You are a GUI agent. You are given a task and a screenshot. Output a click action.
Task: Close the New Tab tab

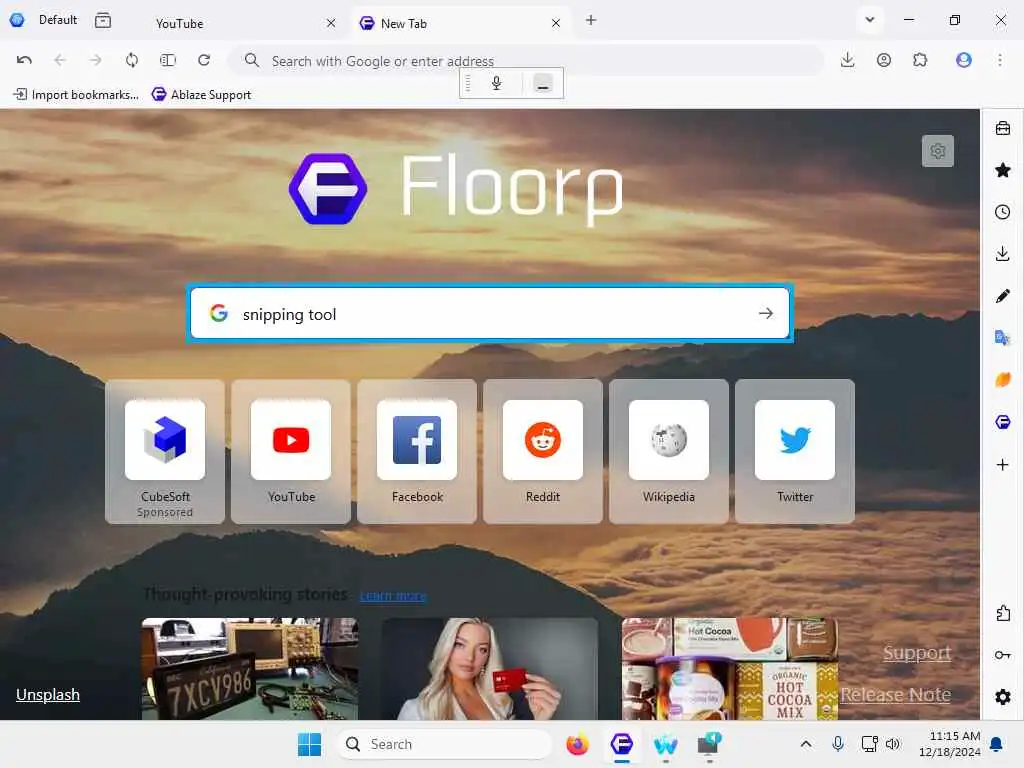(556, 24)
